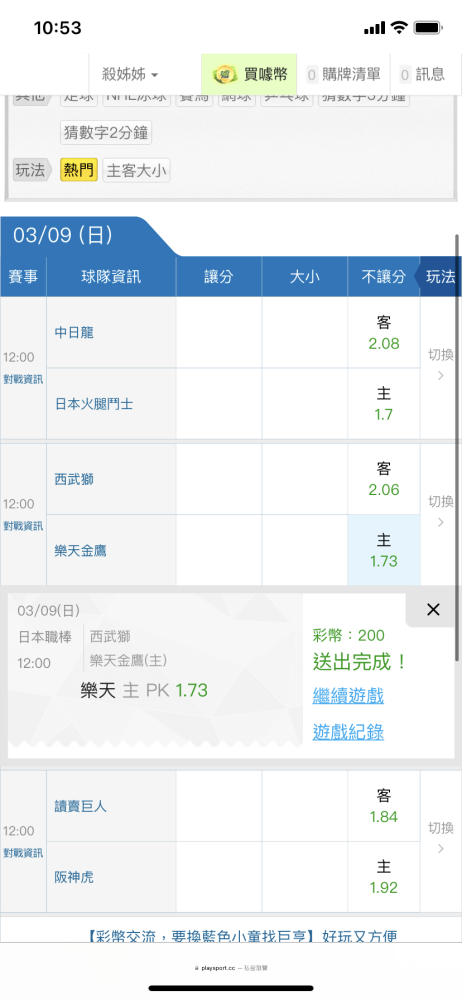Image resolution: width=462 pixels, height=1000 pixels.
Task: Open the 彩幣交流 announcement link
Action: pyautogui.click(x=242, y=936)
